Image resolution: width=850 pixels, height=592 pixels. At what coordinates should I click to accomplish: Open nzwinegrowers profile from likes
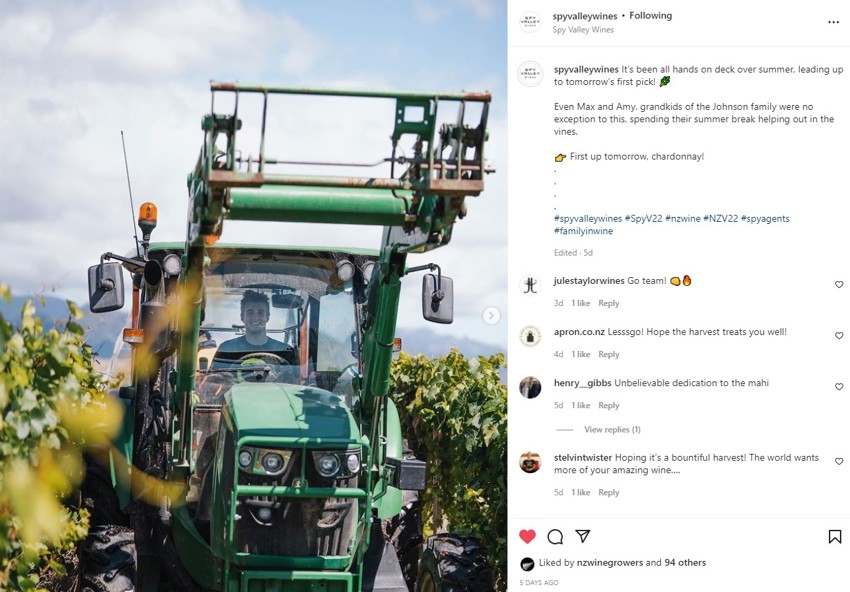(610, 563)
